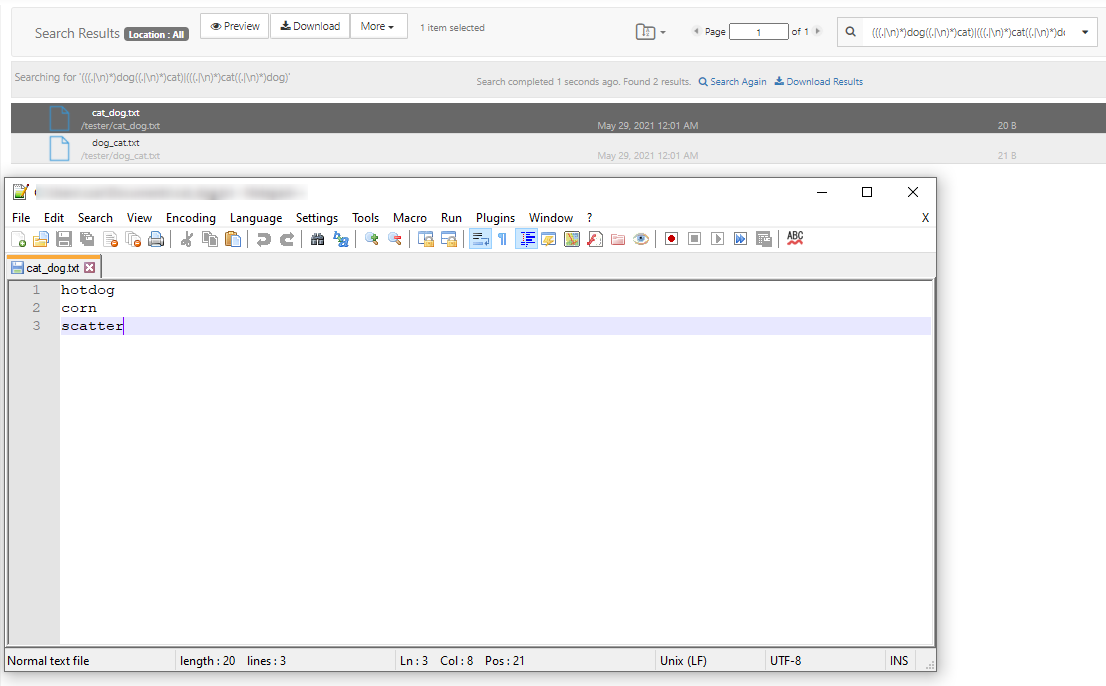Open the sort order dropdown
The image size is (1106, 686).
click(x=650, y=32)
